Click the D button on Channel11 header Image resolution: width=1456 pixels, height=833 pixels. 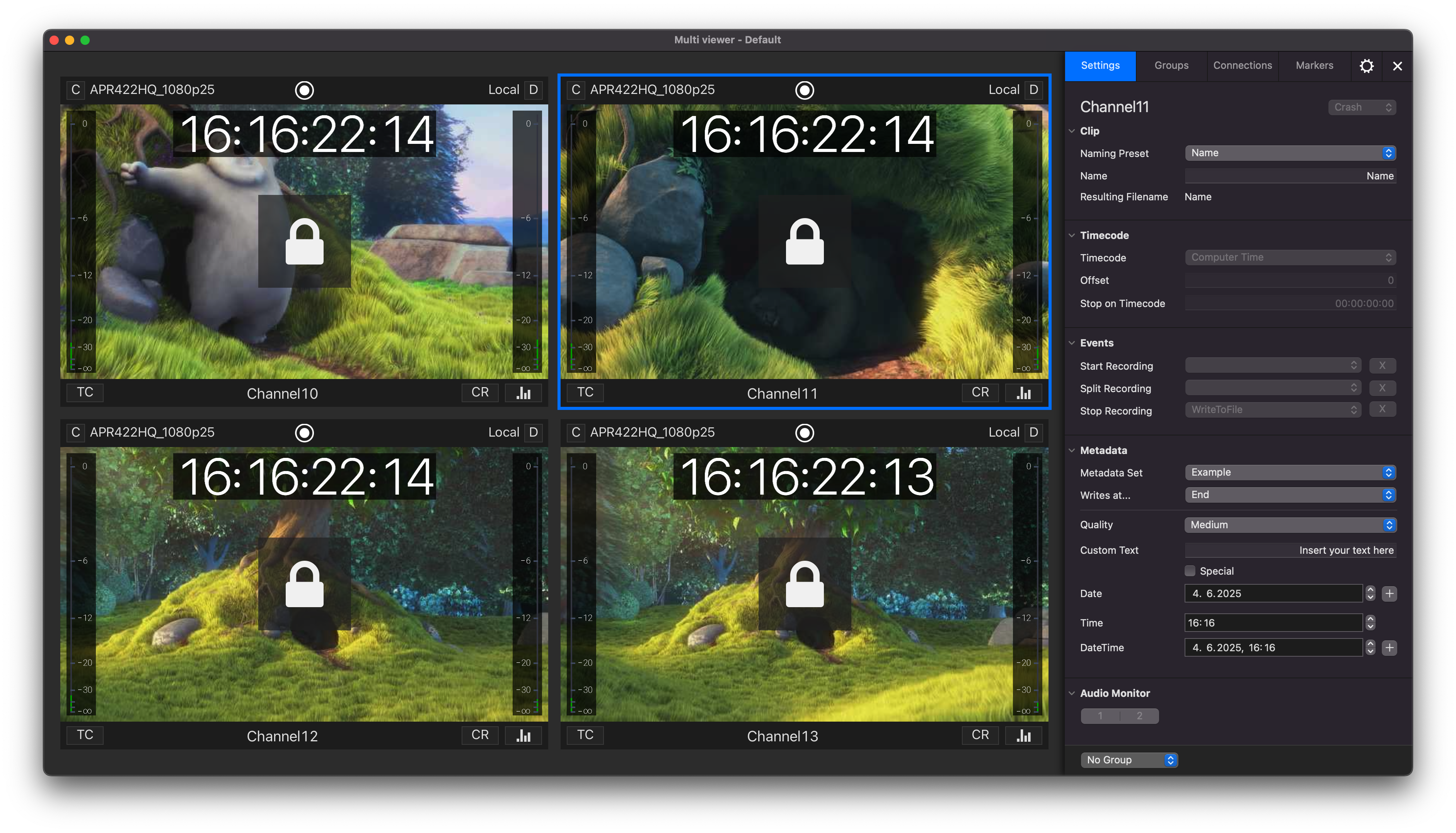[1033, 89]
